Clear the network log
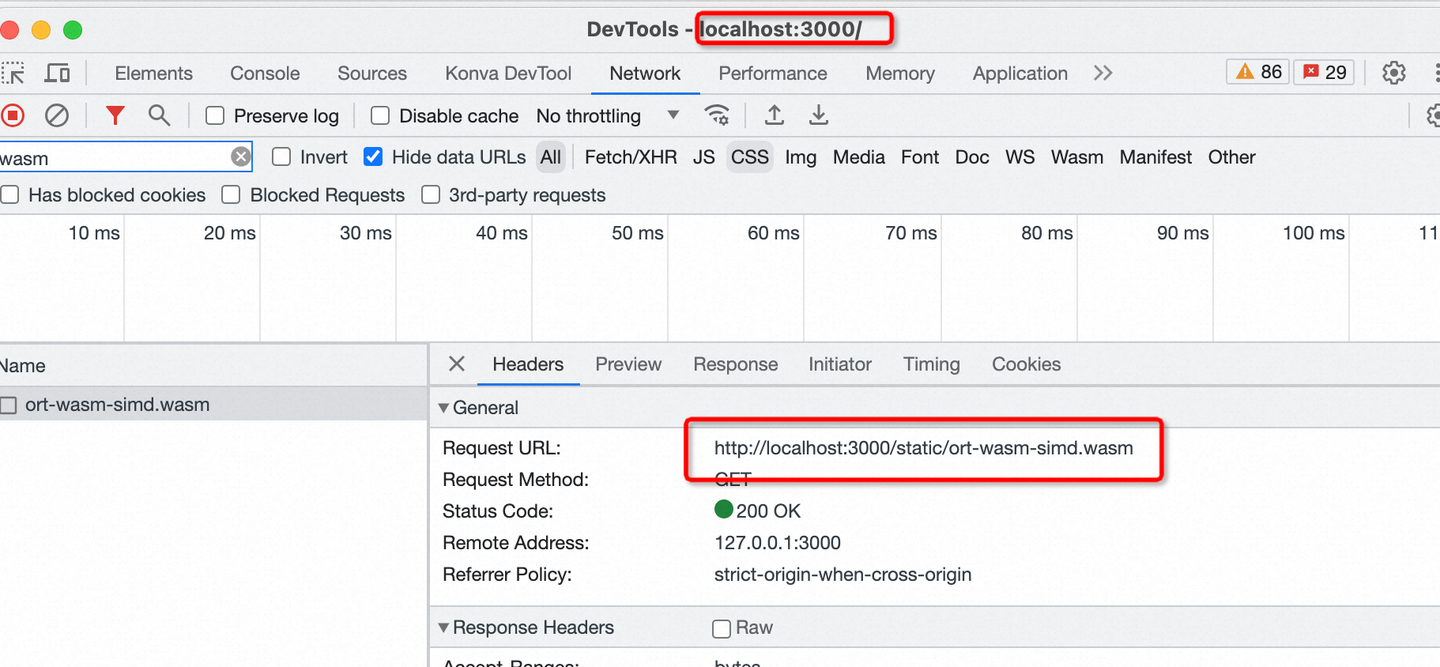1440x667 pixels. point(57,116)
